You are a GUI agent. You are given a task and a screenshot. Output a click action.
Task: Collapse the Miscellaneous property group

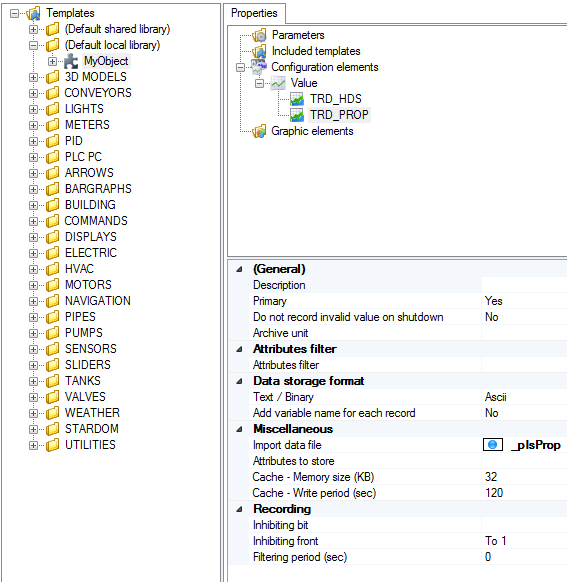point(239,429)
